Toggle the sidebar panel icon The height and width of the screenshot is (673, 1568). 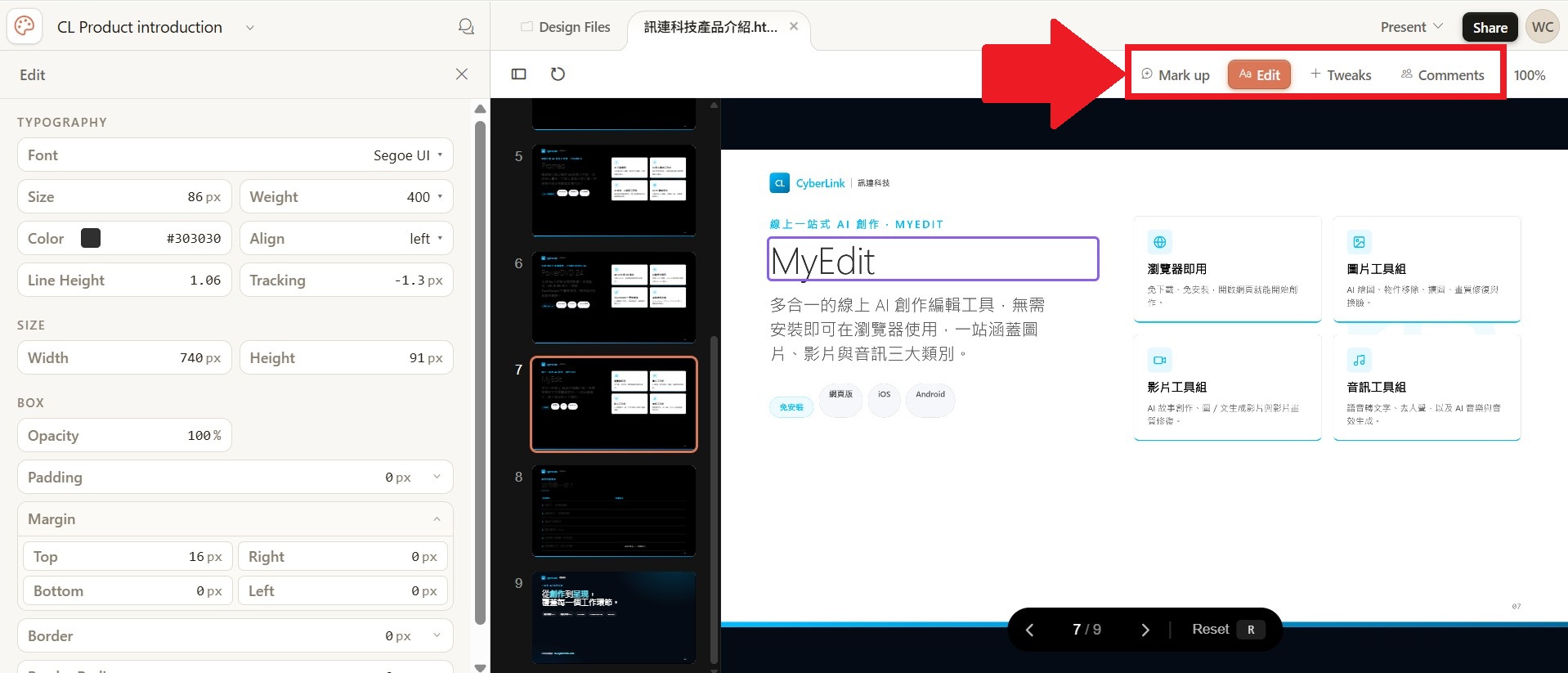click(x=518, y=74)
